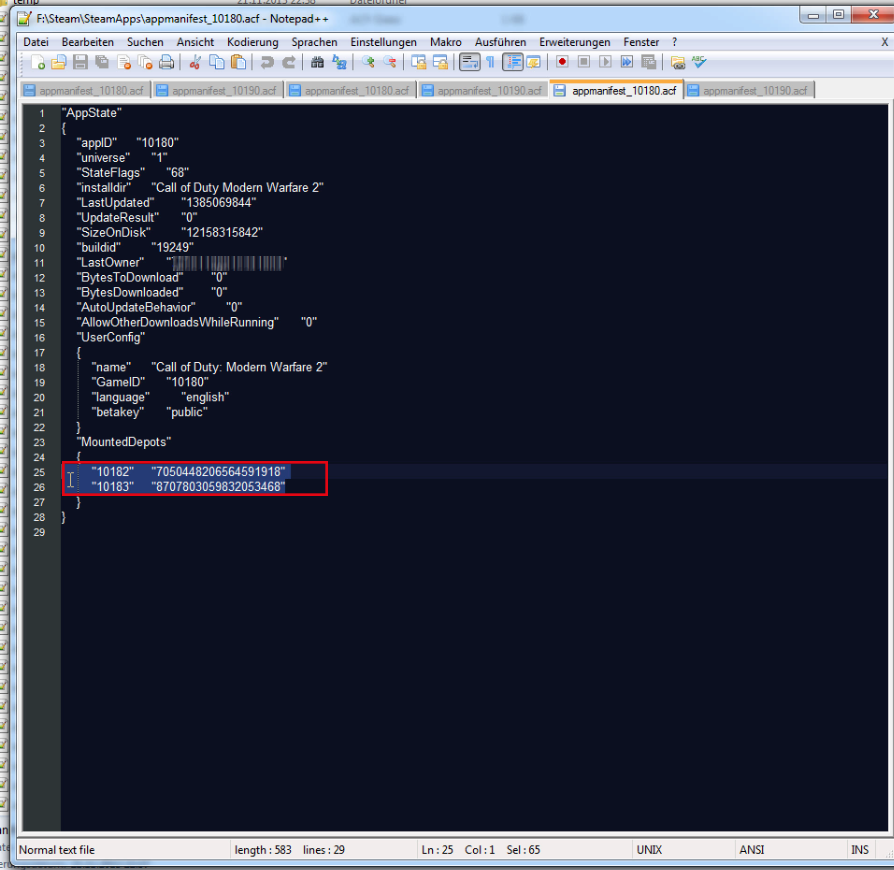Open the Kodierung menu
This screenshot has height=870, width=894.
253,42
